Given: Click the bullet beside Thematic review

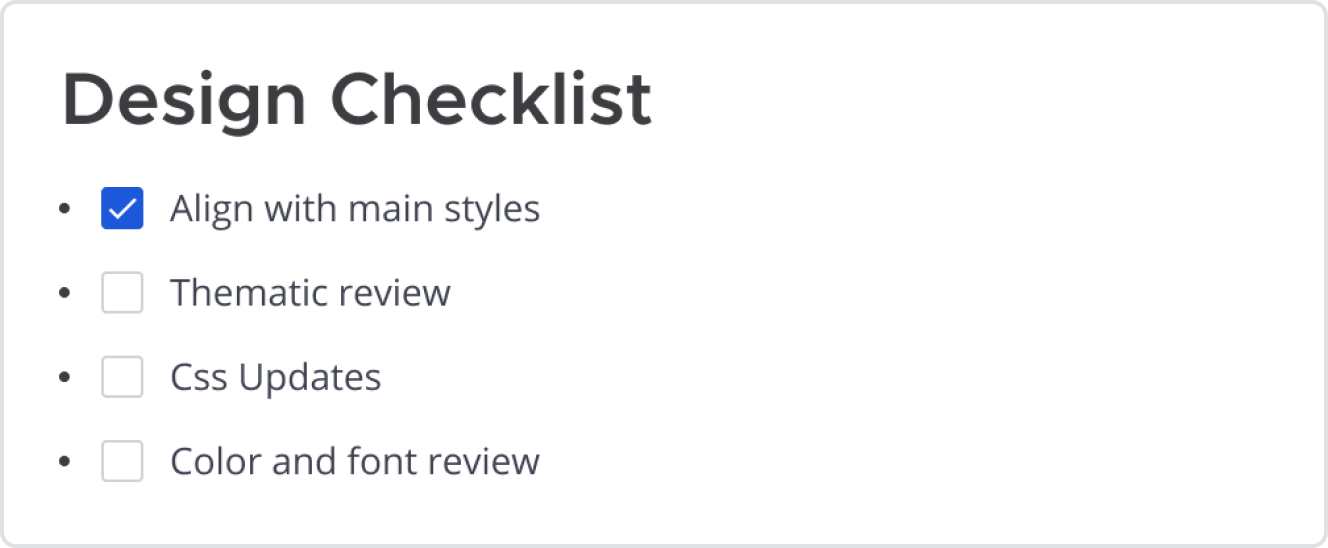Looking at the screenshot, I should 65,293.
